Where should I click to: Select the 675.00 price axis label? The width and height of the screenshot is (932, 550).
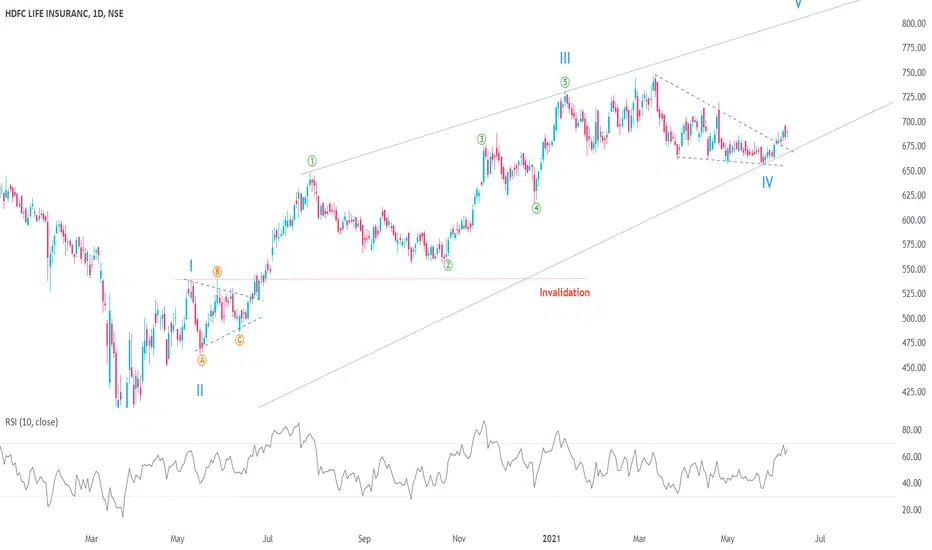coord(914,146)
